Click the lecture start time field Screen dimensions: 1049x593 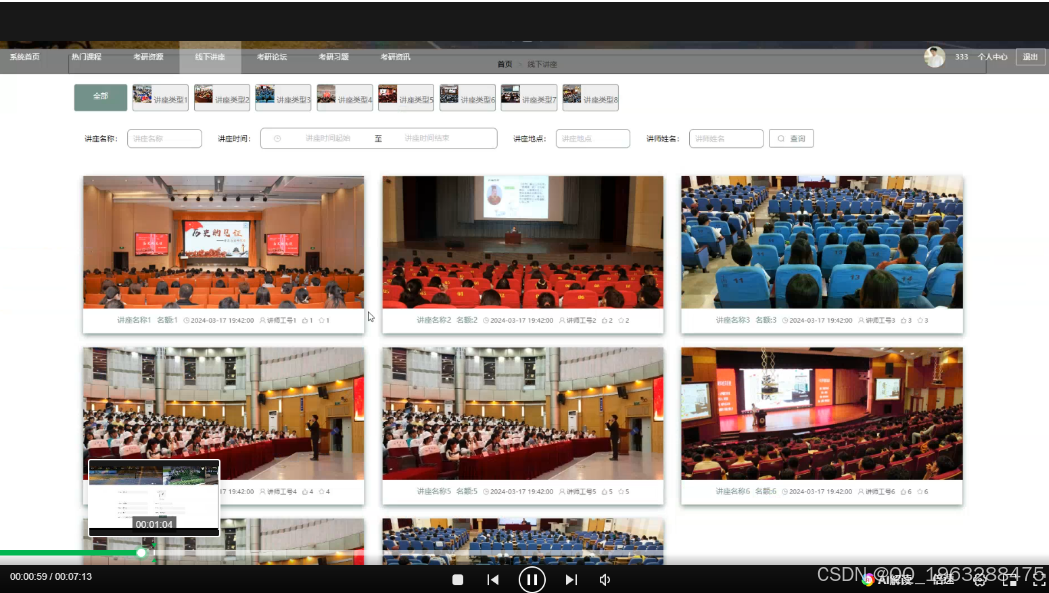pyautogui.click(x=328, y=139)
